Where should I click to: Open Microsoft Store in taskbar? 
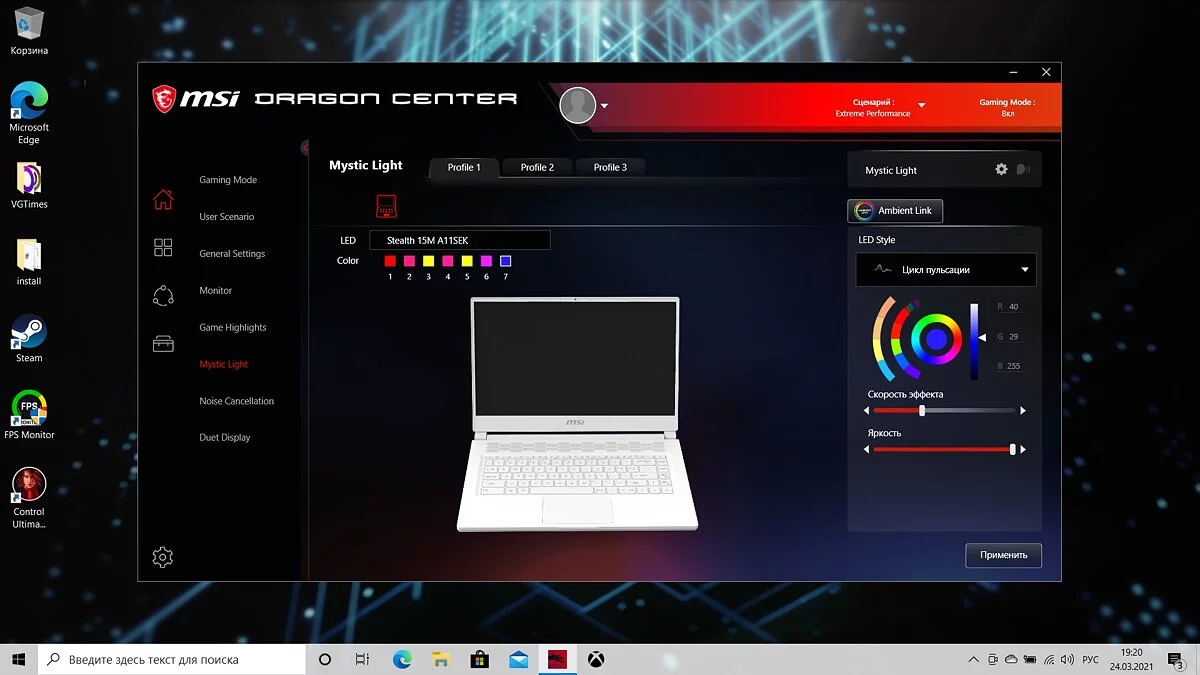point(479,659)
